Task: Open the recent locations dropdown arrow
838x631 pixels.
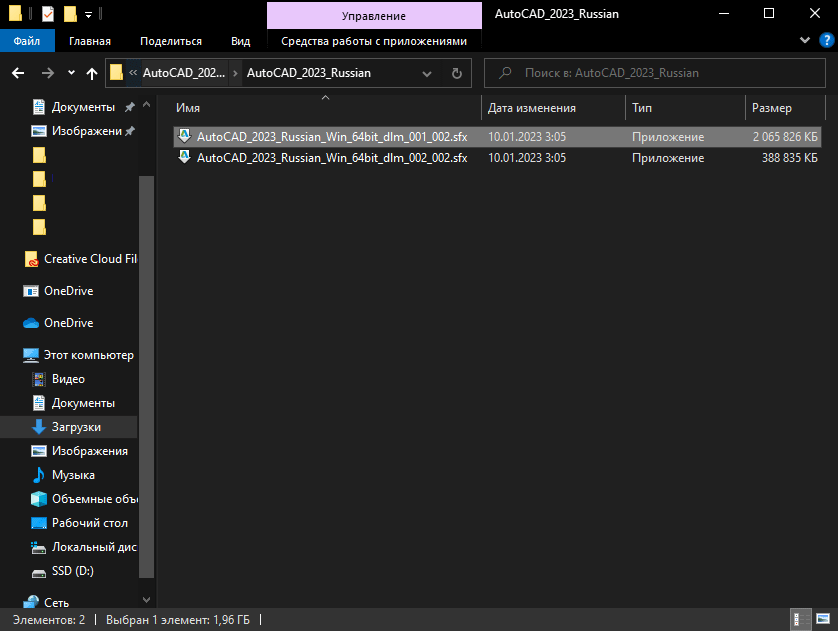Action: click(x=71, y=73)
